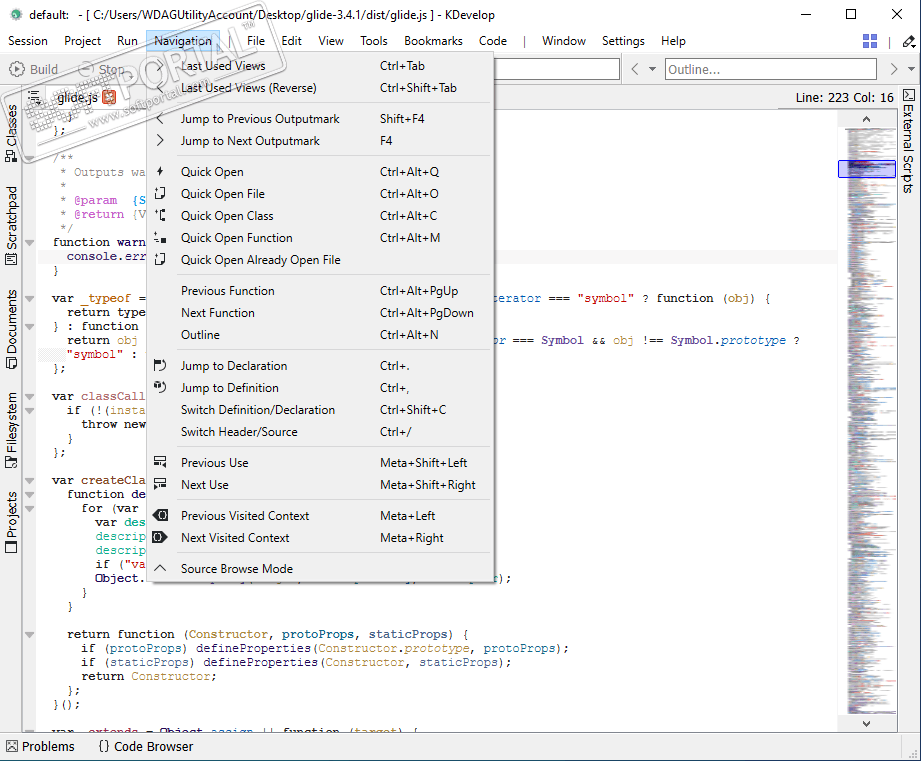The width and height of the screenshot is (921, 761).
Task: Click the working set grid icon
Action: pyautogui.click(x=870, y=41)
